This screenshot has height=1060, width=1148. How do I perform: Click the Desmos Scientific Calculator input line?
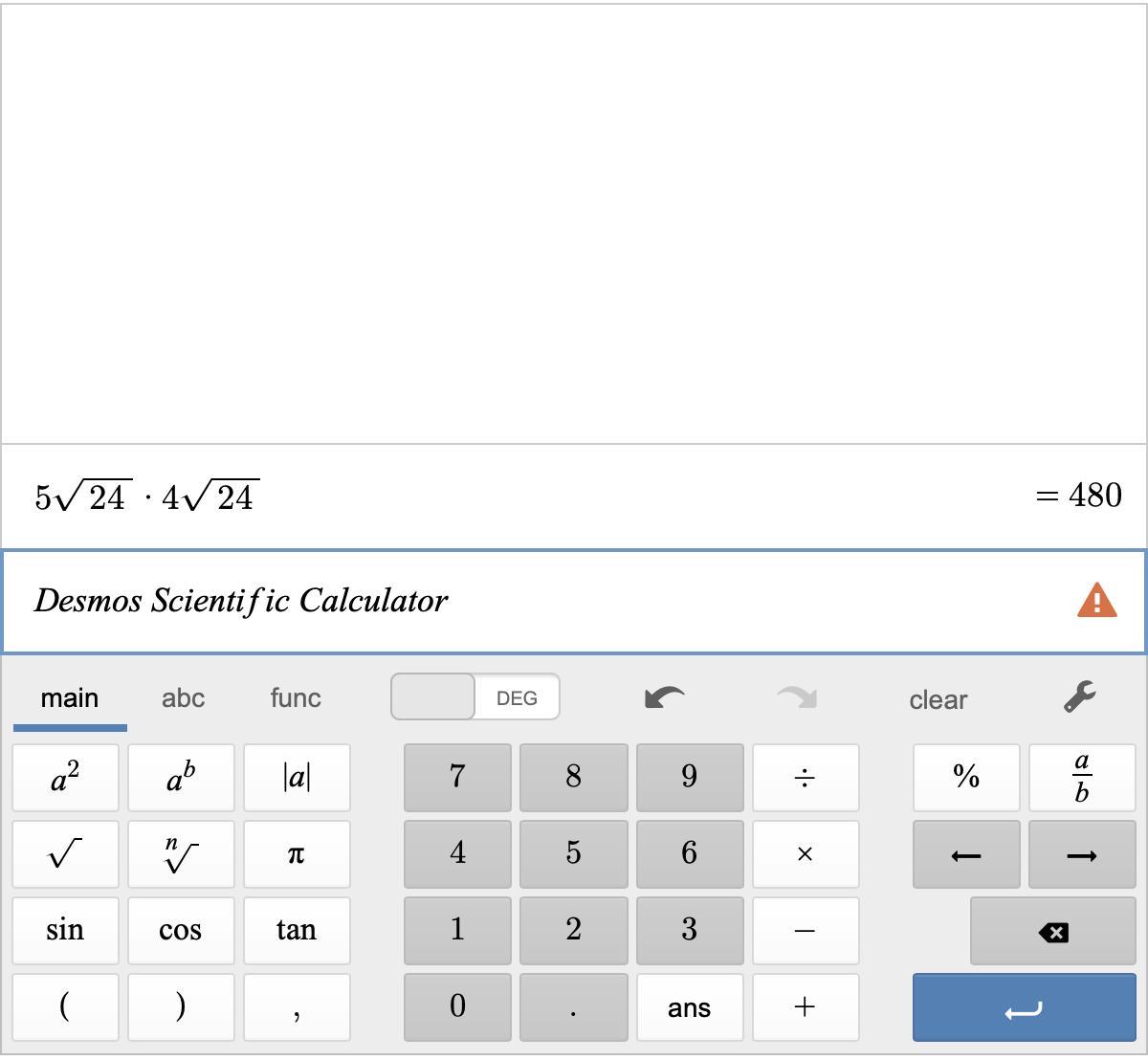(536, 601)
